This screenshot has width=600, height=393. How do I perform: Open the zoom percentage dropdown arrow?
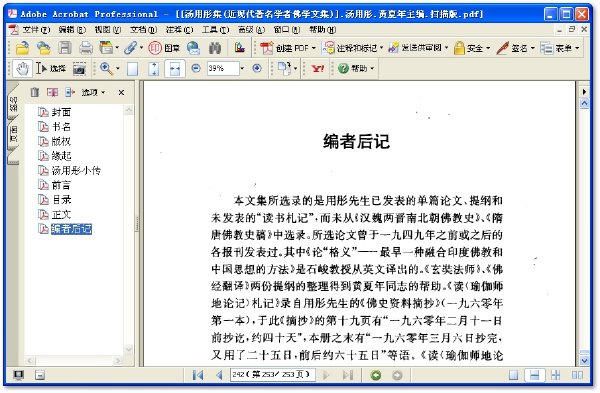coord(242,68)
